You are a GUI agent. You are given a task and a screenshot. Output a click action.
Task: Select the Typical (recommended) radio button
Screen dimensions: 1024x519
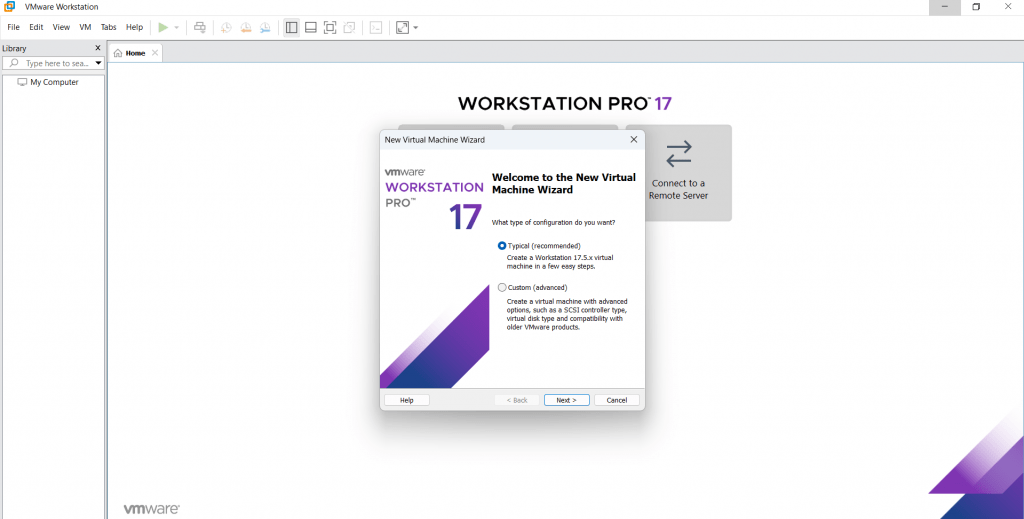pos(502,246)
